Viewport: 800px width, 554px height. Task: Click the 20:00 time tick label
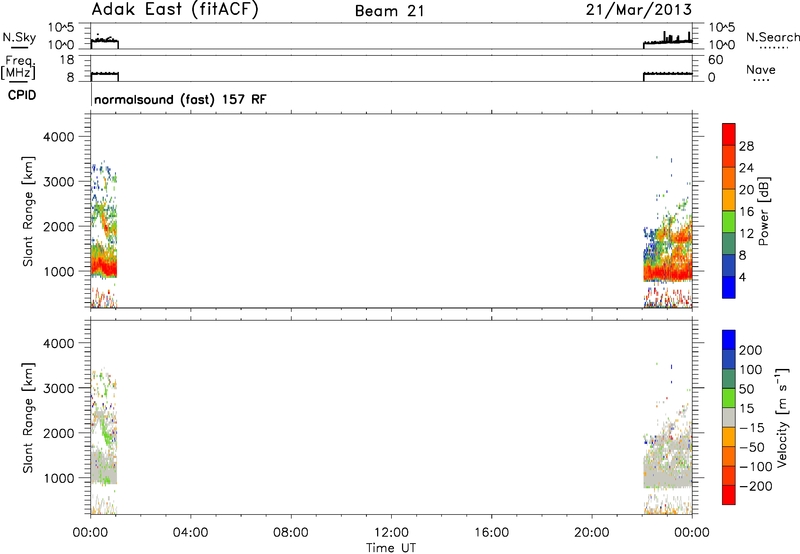coord(591,533)
